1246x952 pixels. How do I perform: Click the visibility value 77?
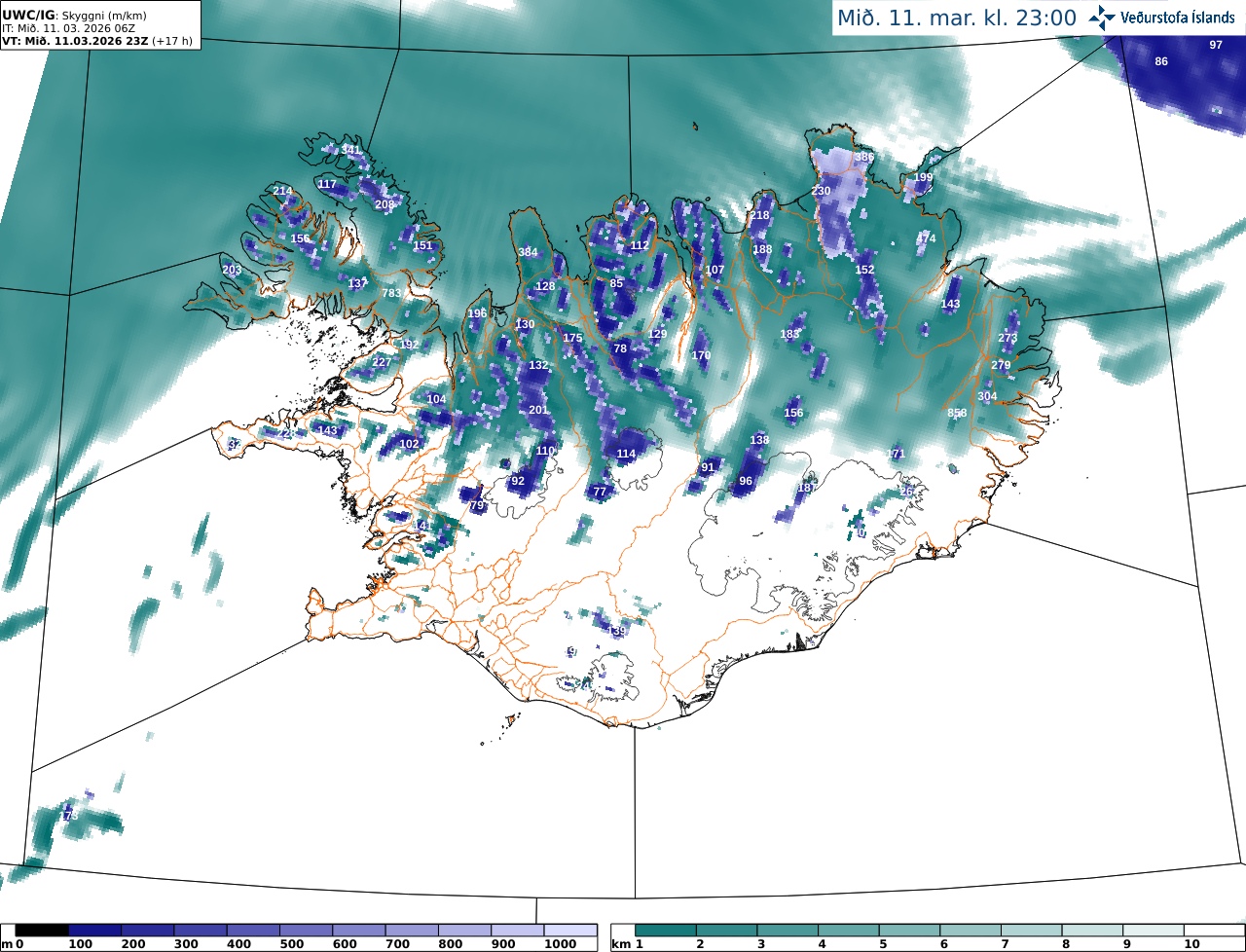[600, 492]
